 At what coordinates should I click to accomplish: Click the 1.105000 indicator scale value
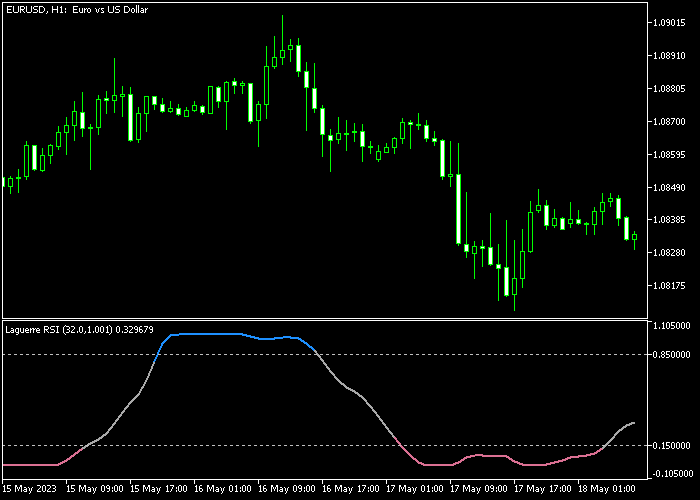click(x=673, y=326)
